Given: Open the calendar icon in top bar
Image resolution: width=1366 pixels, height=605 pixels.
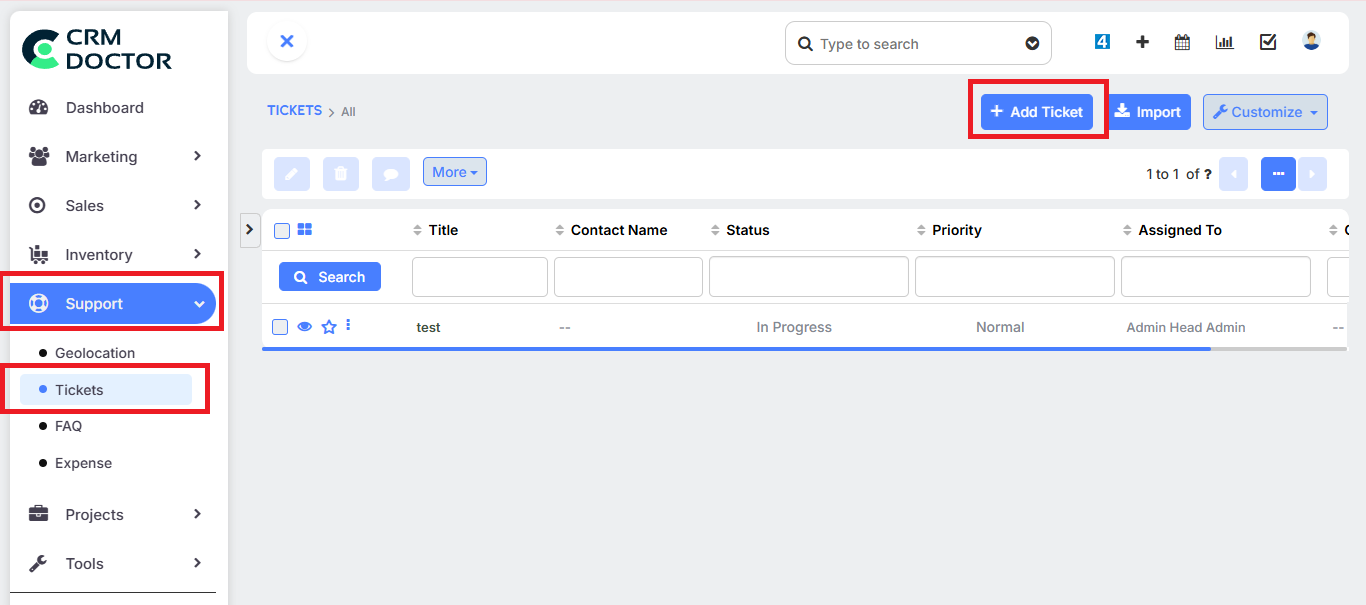Looking at the screenshot, I should pyautogui.click(x=1182, y=42).
